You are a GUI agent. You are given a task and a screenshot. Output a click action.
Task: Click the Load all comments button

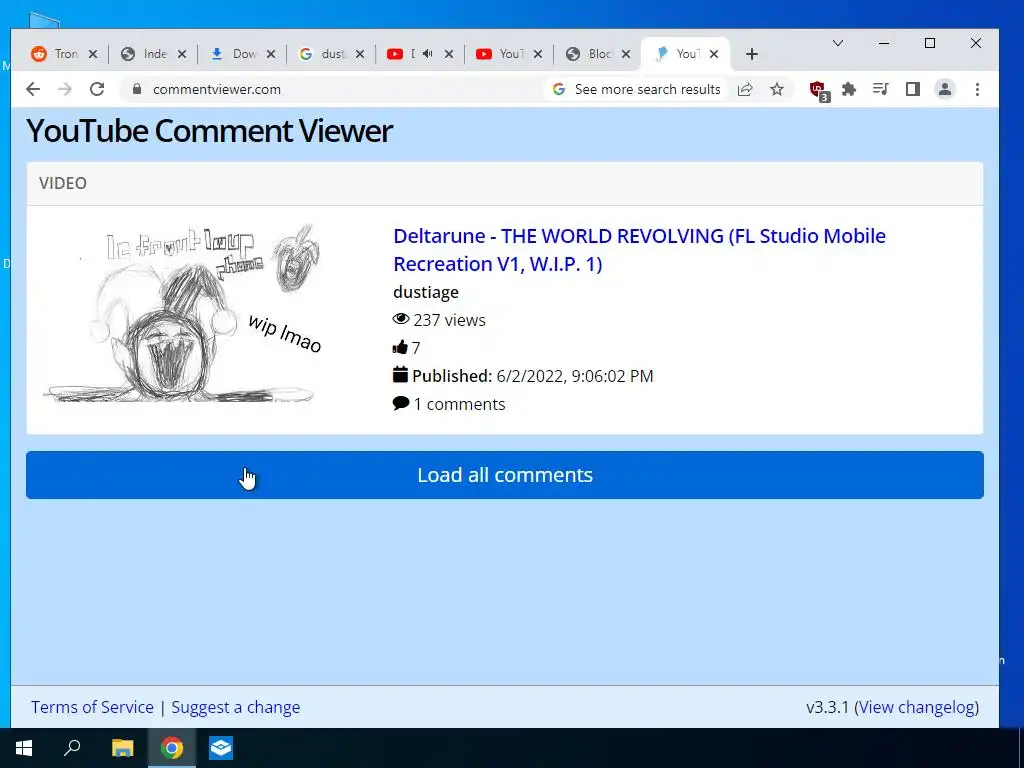pyautogui.click(x=504, y=475)
